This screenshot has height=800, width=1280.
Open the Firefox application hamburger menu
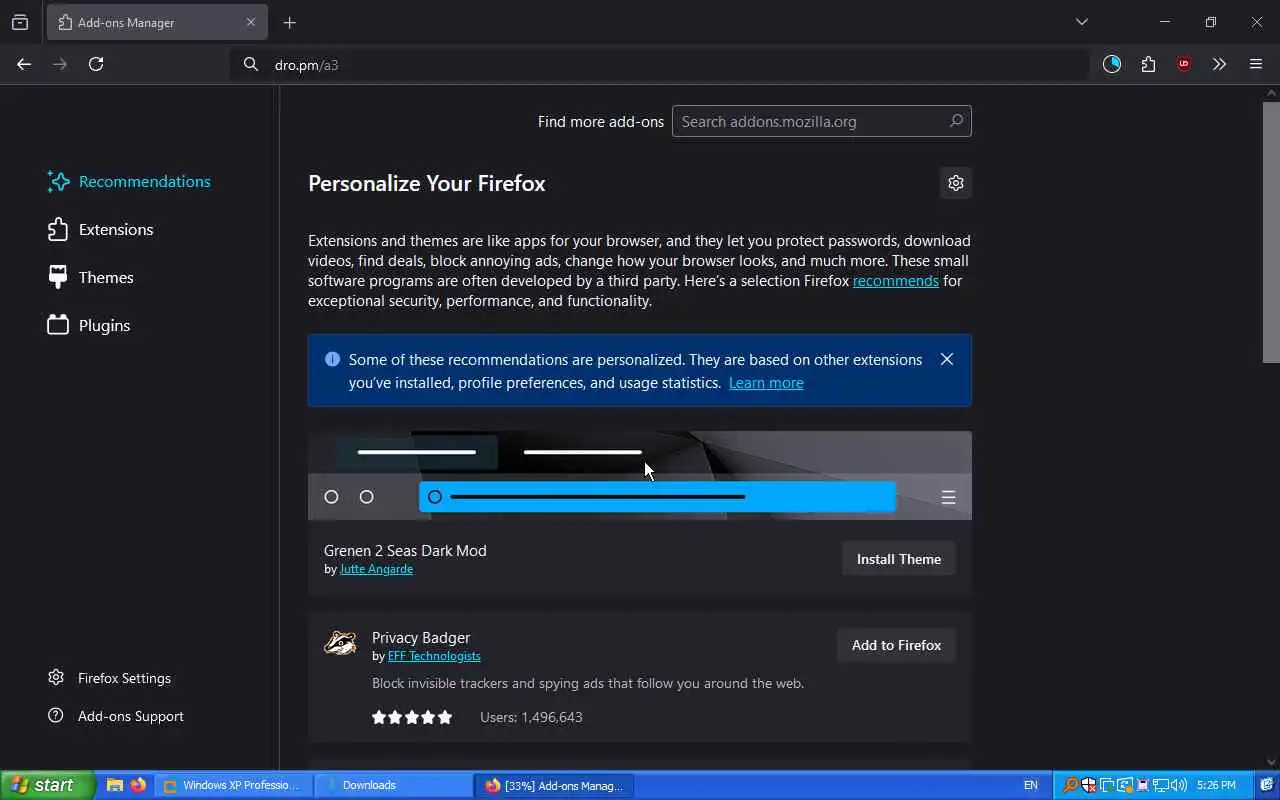pos(1256,64)
